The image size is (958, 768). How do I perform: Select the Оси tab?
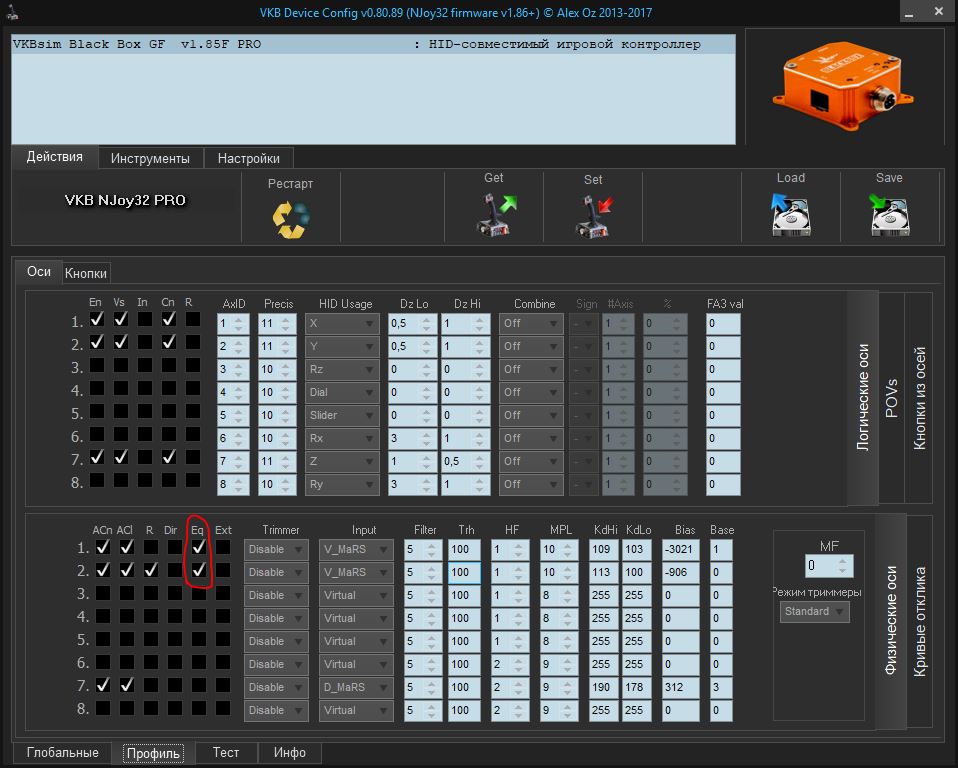pyautogui.click(x=38, y=271)
